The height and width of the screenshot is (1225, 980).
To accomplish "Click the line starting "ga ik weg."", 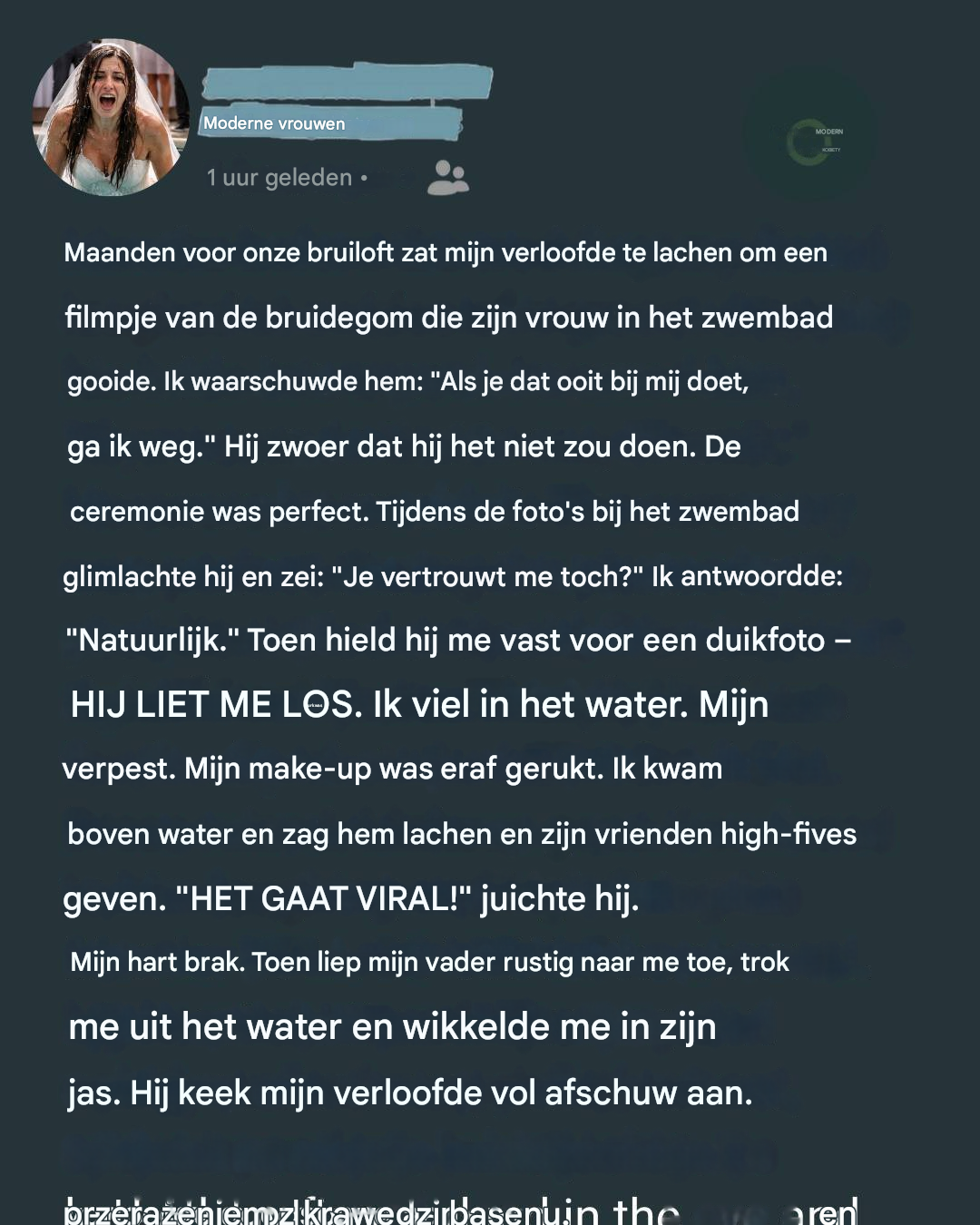I will pyautogui.click(x=403, y=446).
